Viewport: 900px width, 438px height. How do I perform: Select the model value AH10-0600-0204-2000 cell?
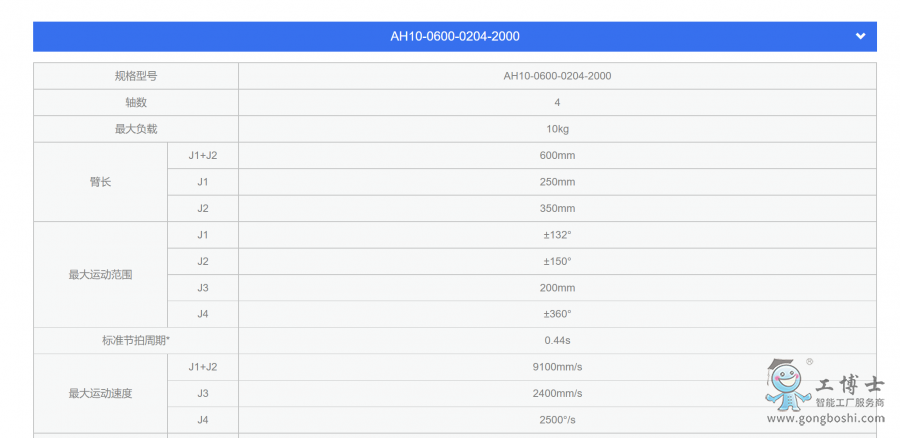click(557, 76)
